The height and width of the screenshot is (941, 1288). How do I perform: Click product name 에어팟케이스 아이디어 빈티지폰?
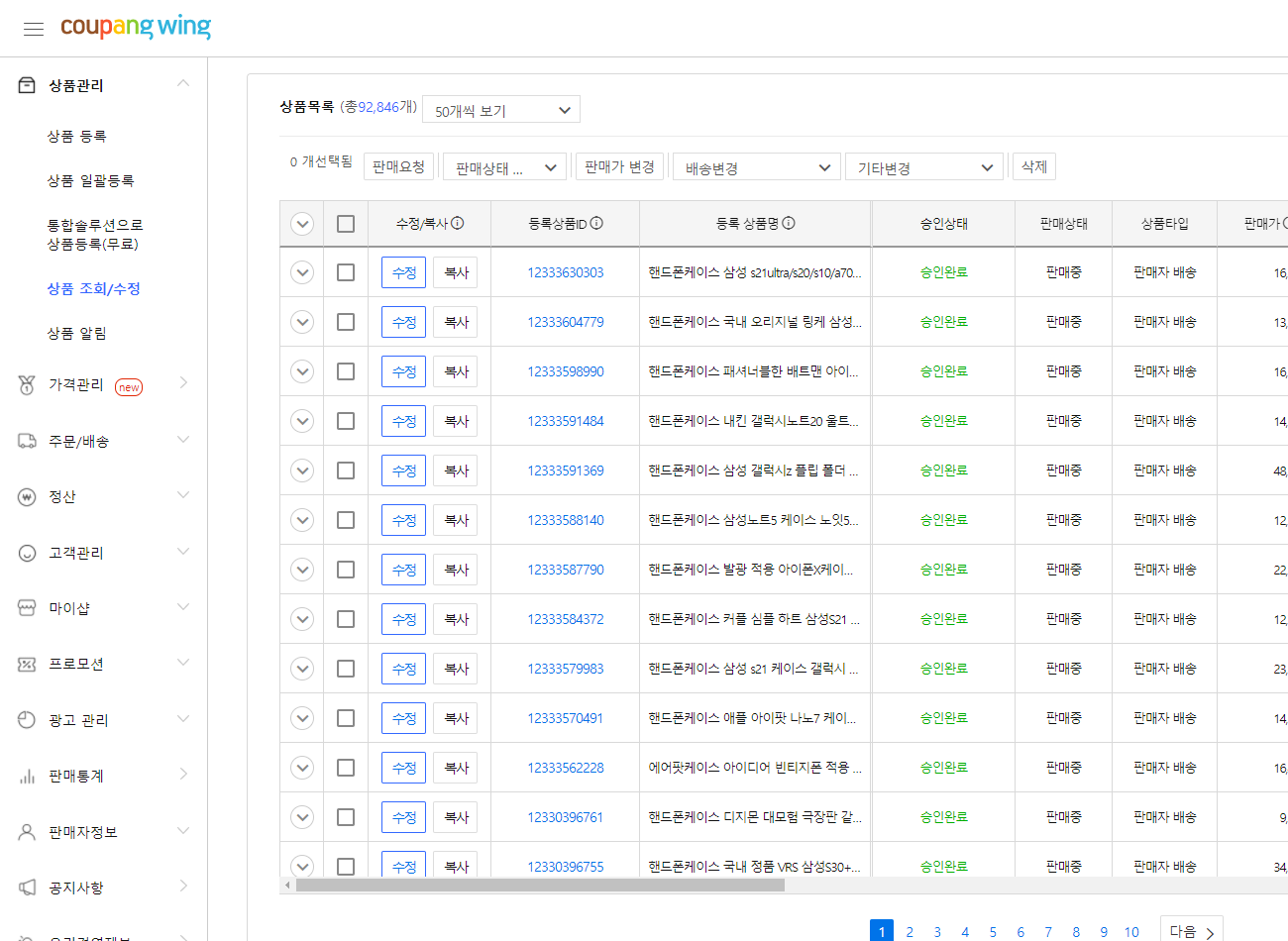(x=755, y=768)
